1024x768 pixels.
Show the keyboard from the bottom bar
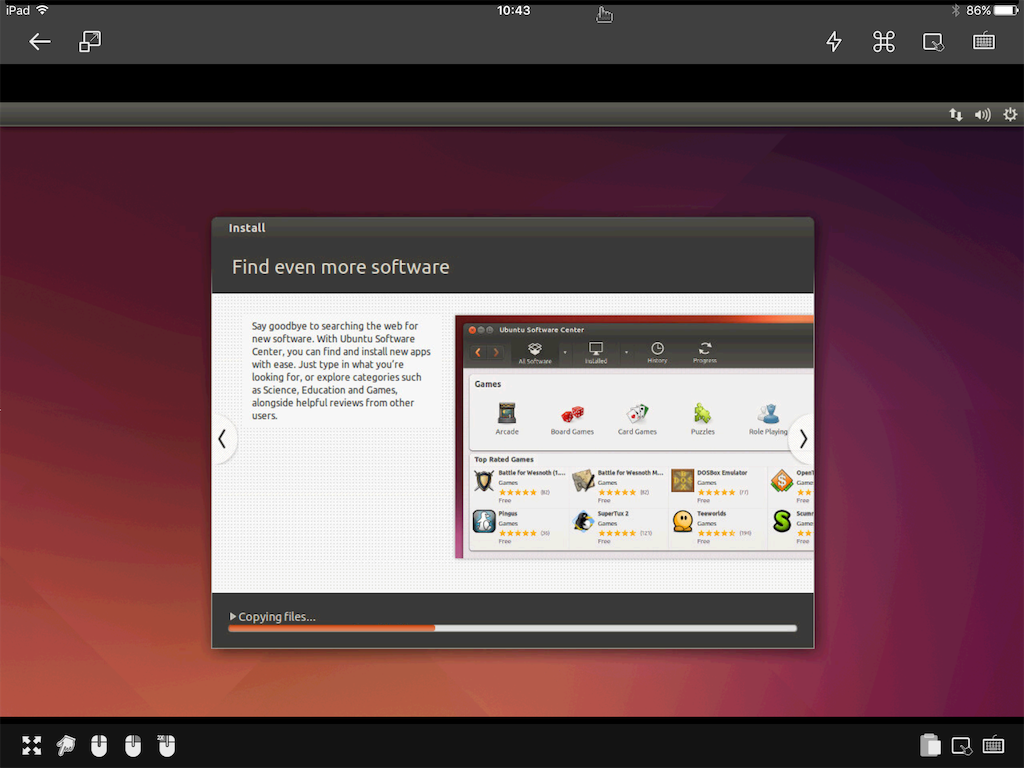point(993,744)
